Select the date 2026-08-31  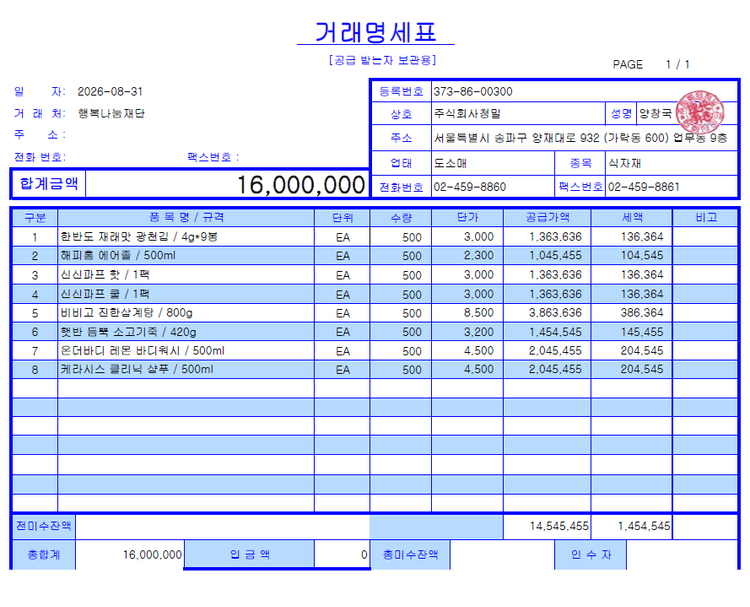click(x=110, y=91)
